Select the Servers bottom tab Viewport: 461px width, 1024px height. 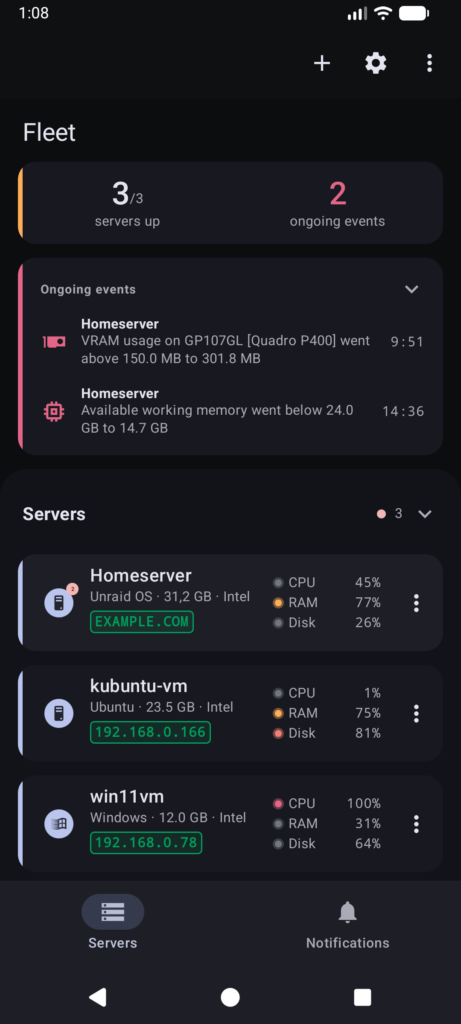point(113,924)
